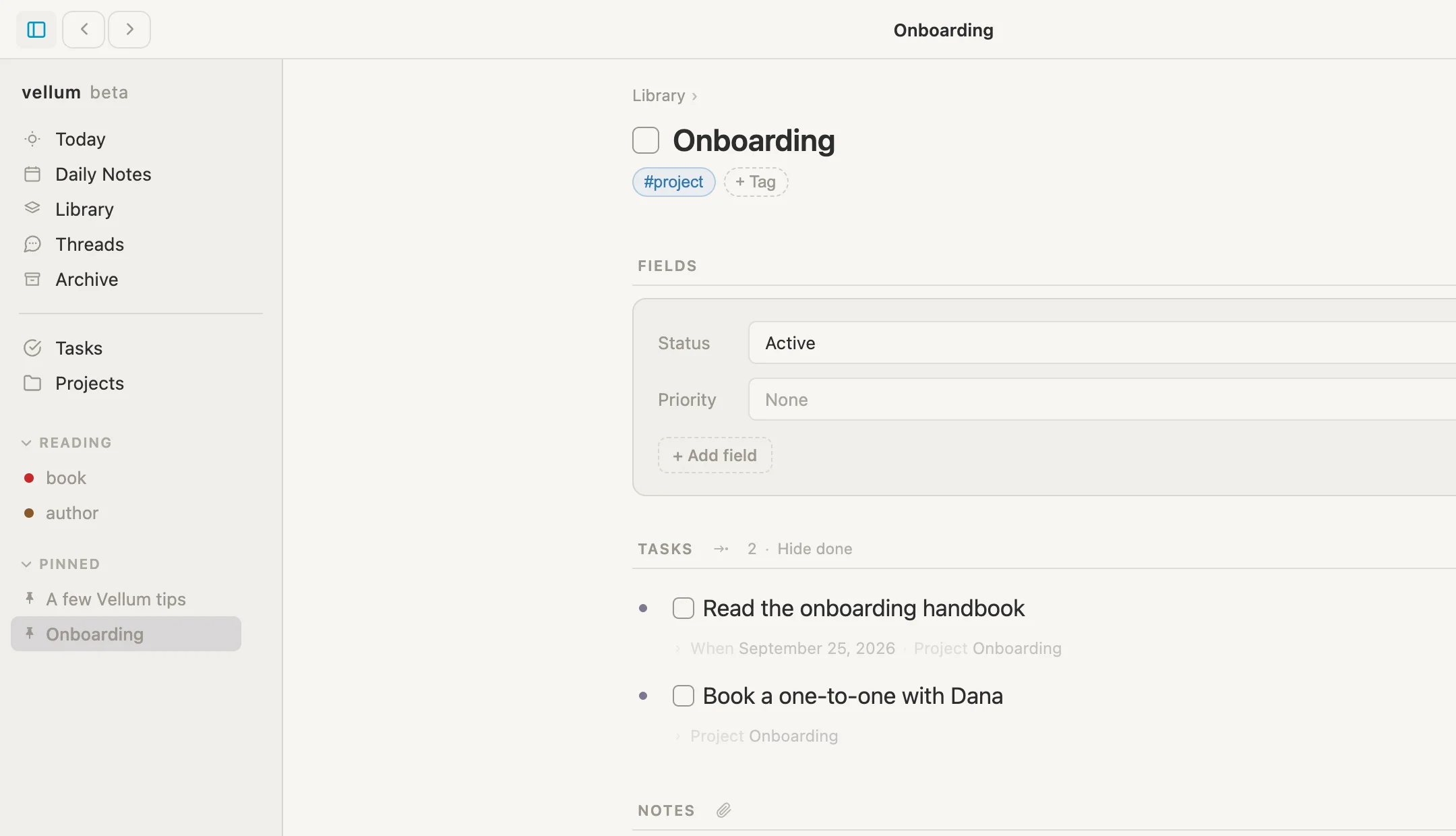Click the + Add field button
The image size is (1456, 836).
click(x=715, y=455)
